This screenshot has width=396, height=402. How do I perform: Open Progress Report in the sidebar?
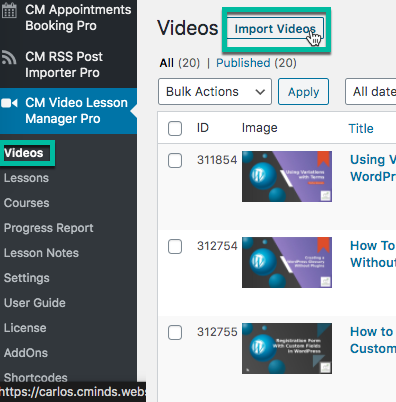pyautogui.click(x=49, y=228)
